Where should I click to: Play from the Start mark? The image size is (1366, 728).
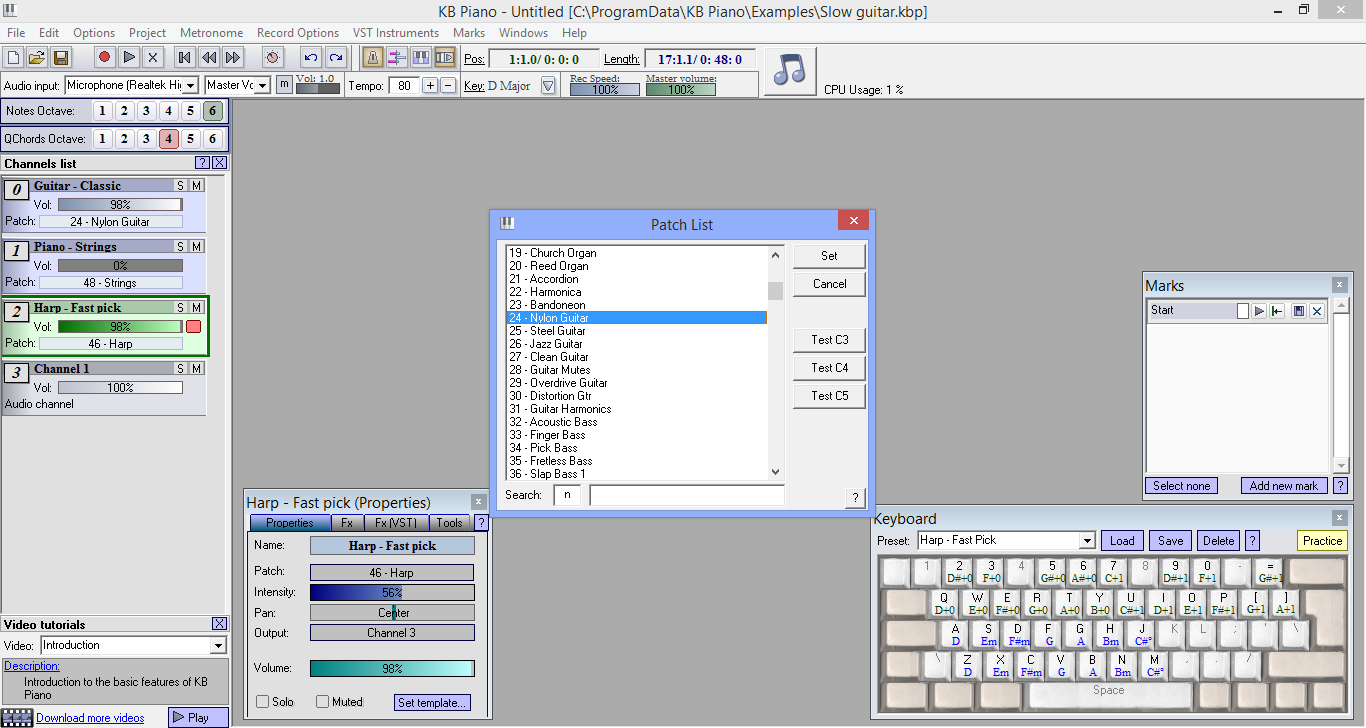[x=1260, y=311]
